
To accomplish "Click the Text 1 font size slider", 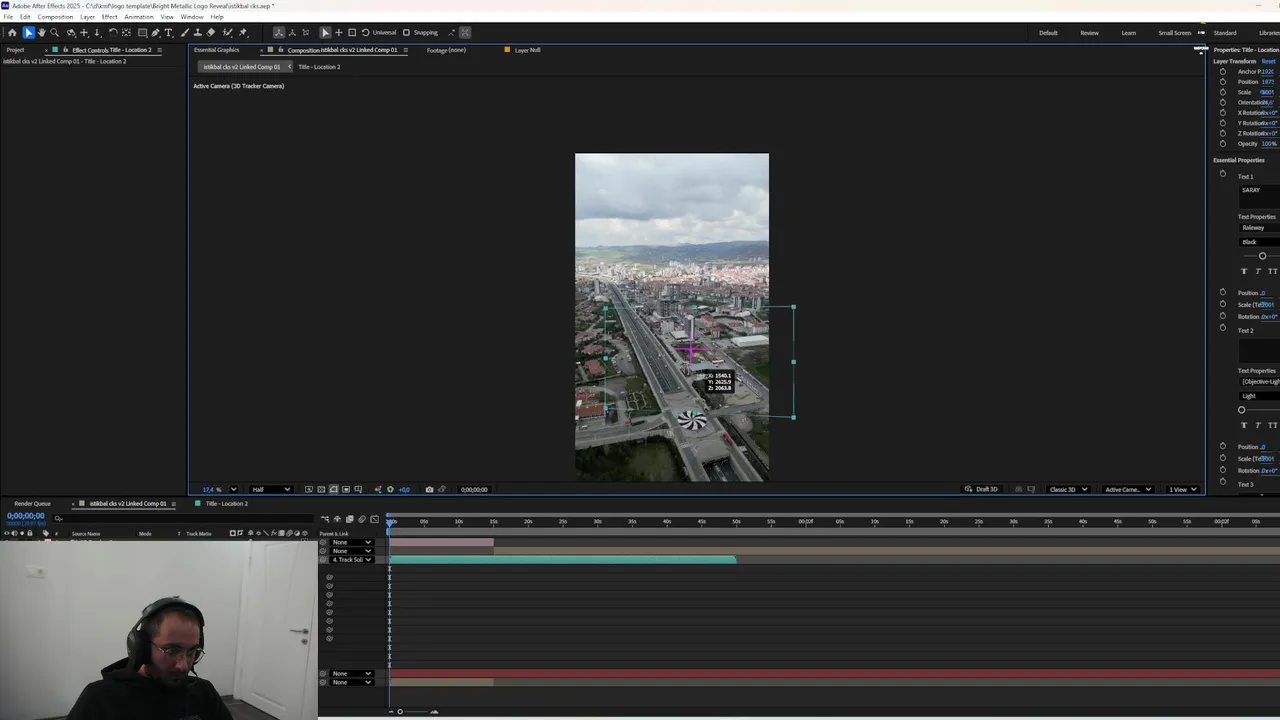I will pos(1262,256).
